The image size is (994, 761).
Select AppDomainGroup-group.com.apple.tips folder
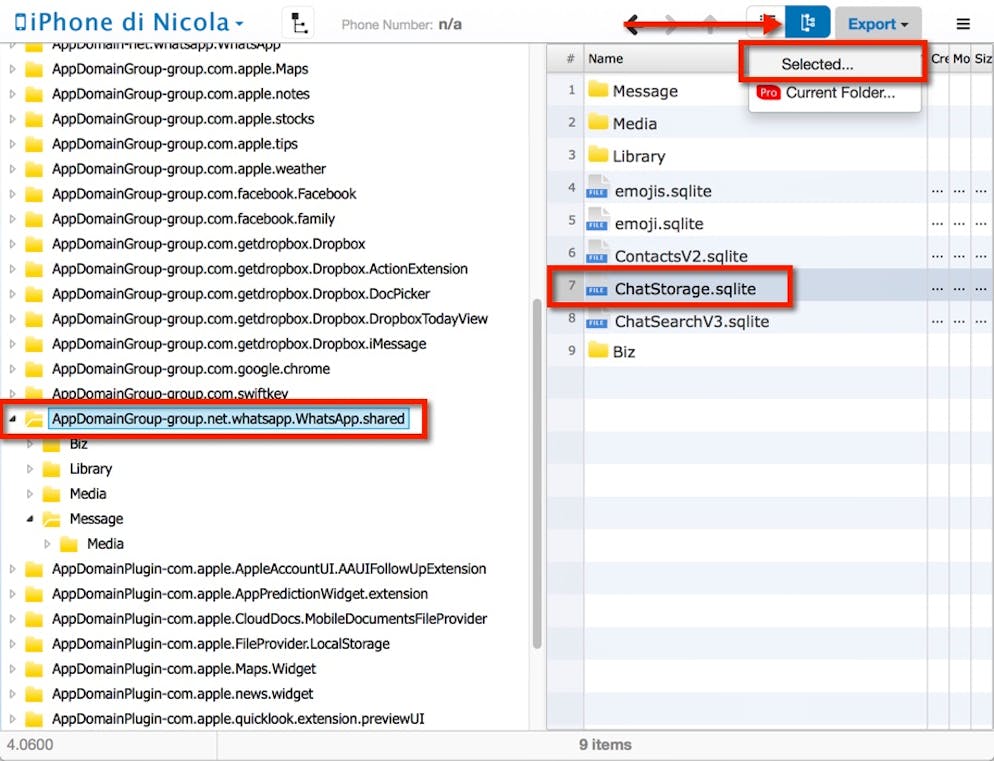tap(175, 144)
